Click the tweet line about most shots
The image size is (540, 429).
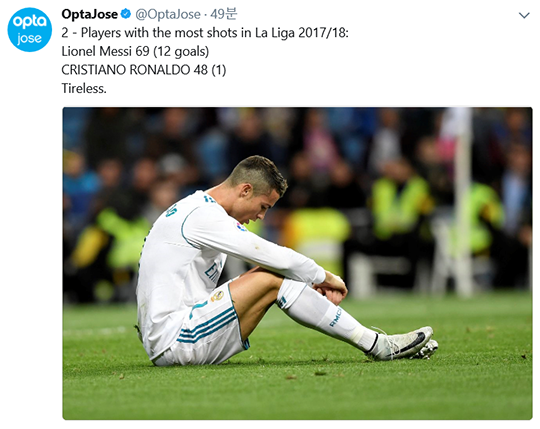[x=205, y=33]
